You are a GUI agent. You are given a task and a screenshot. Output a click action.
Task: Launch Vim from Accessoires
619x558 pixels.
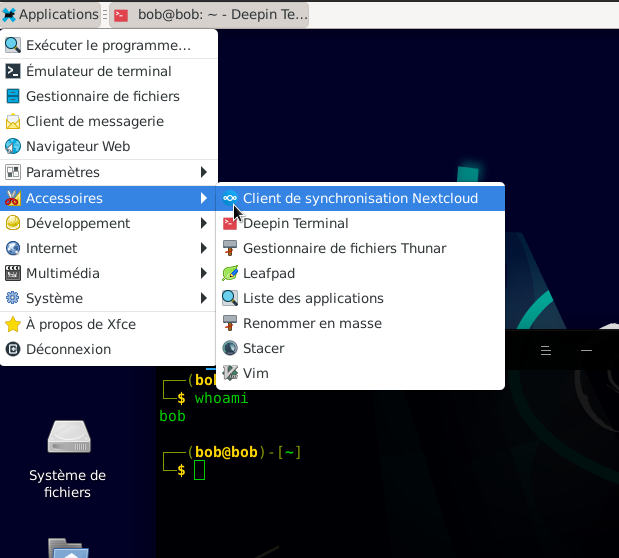pos(360,373)
